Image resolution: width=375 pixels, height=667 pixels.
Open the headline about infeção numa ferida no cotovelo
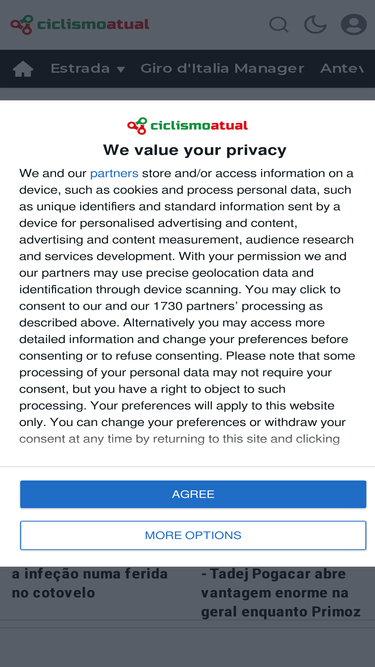90,583
